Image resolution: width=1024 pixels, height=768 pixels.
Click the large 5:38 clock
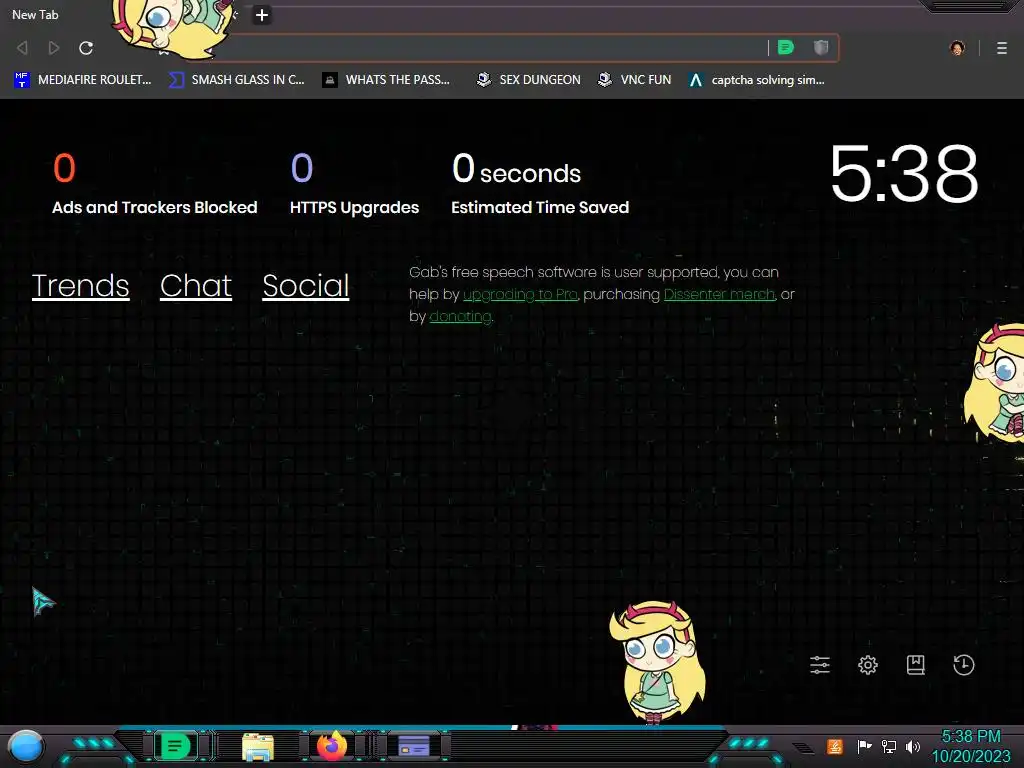point(904,174)
